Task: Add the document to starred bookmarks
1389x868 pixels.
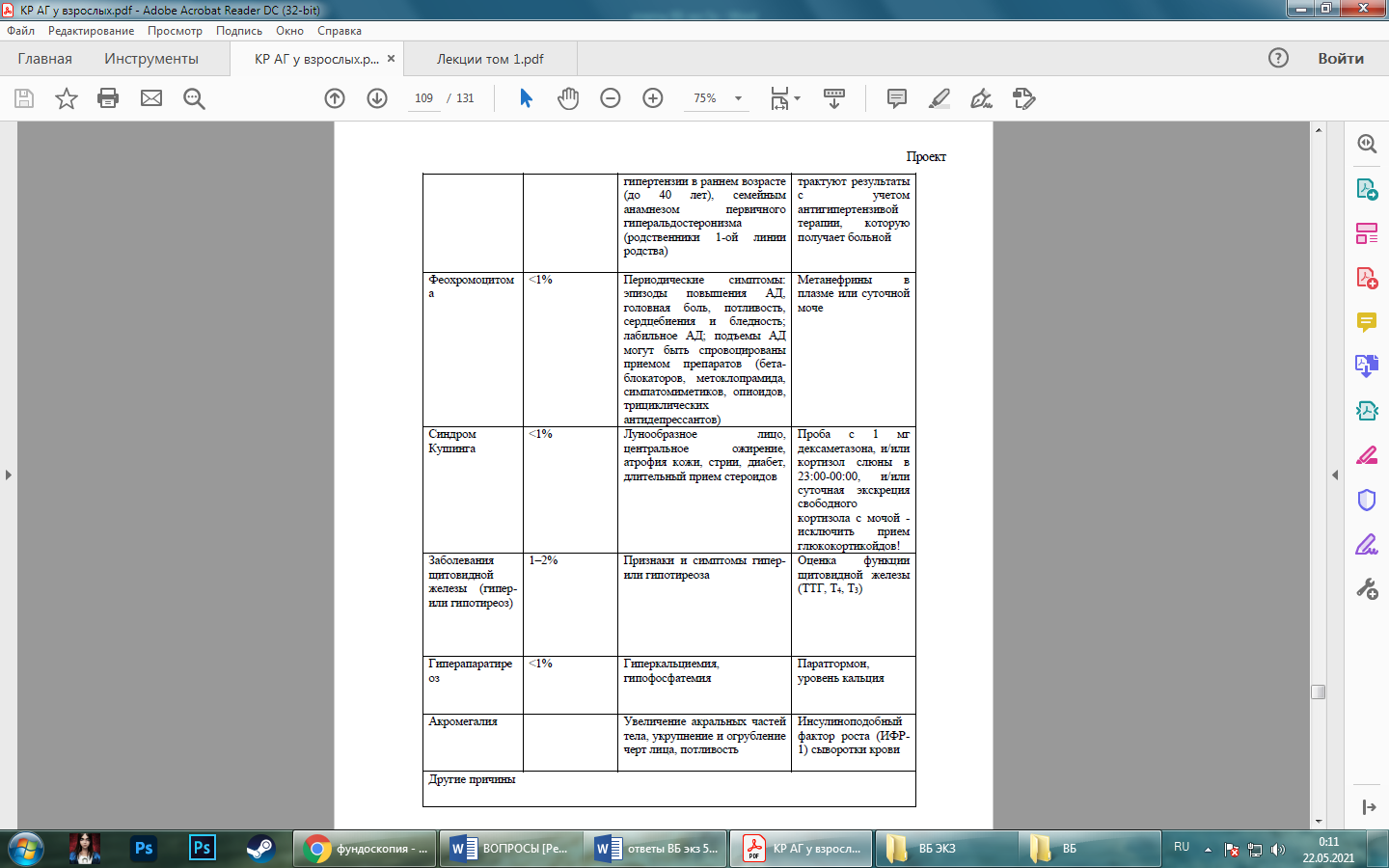Action: pos(67,98)
